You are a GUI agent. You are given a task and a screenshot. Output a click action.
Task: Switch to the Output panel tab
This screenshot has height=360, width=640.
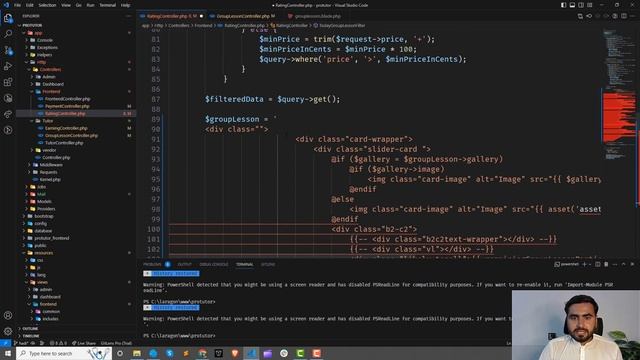click(184, 264)
